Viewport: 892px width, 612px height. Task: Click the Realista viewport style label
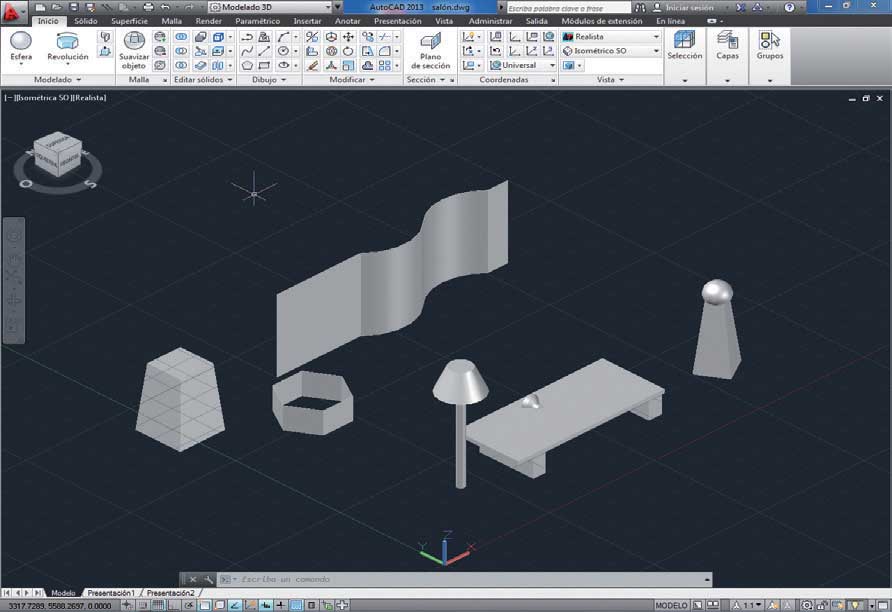[90, 98]
